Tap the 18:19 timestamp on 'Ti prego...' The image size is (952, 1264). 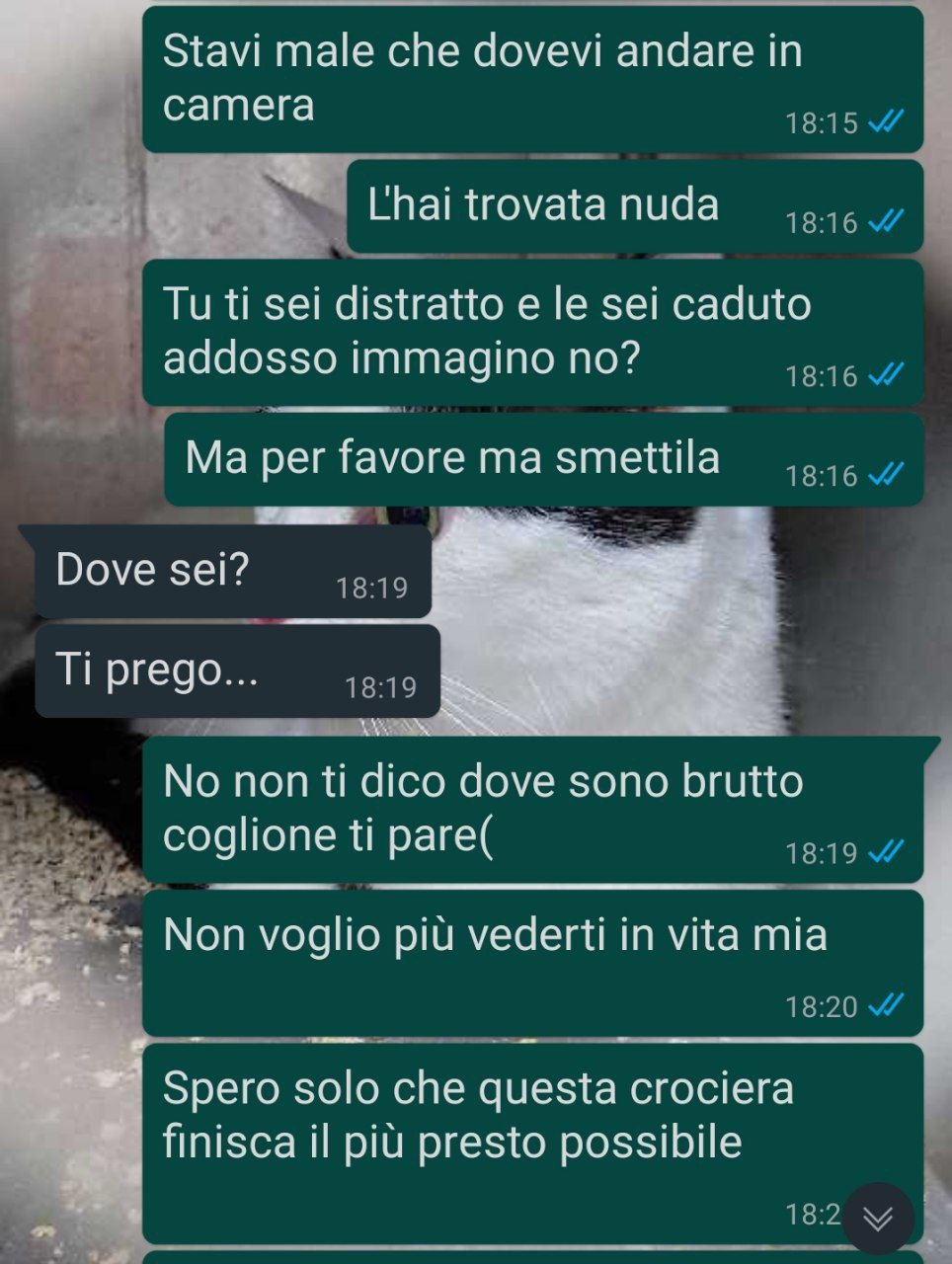tap(380, 687)
